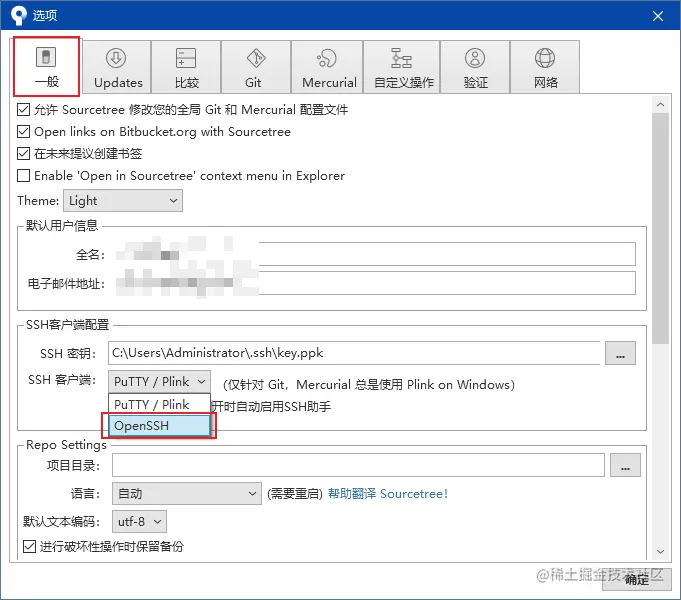Click the SSH 客户端 PuTTY / Plink combo box
The width and height of the screenshot is (681, 600).
159,381
